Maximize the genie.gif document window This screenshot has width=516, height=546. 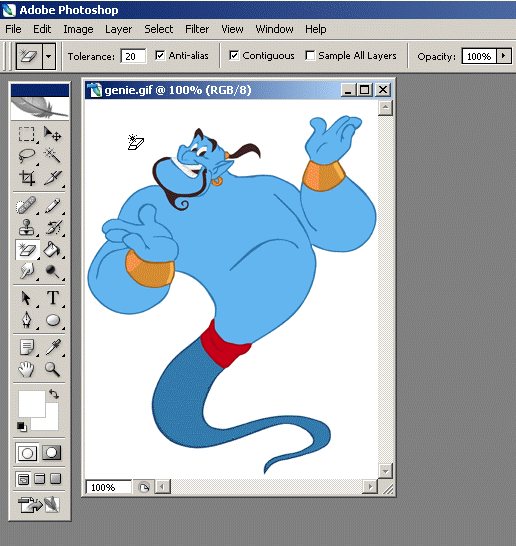click(365, 90)
